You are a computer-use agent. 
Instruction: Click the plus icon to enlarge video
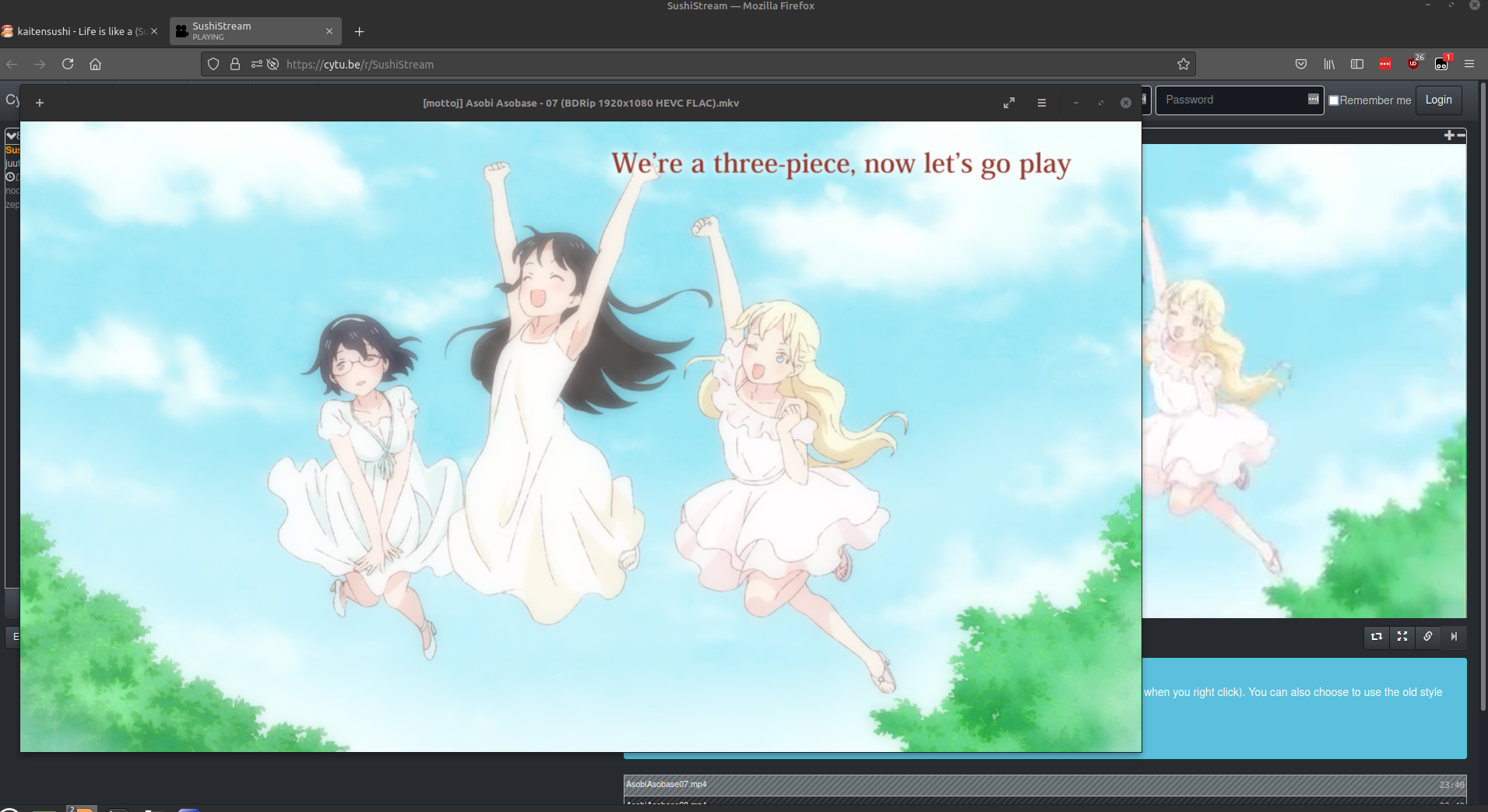1448,135
